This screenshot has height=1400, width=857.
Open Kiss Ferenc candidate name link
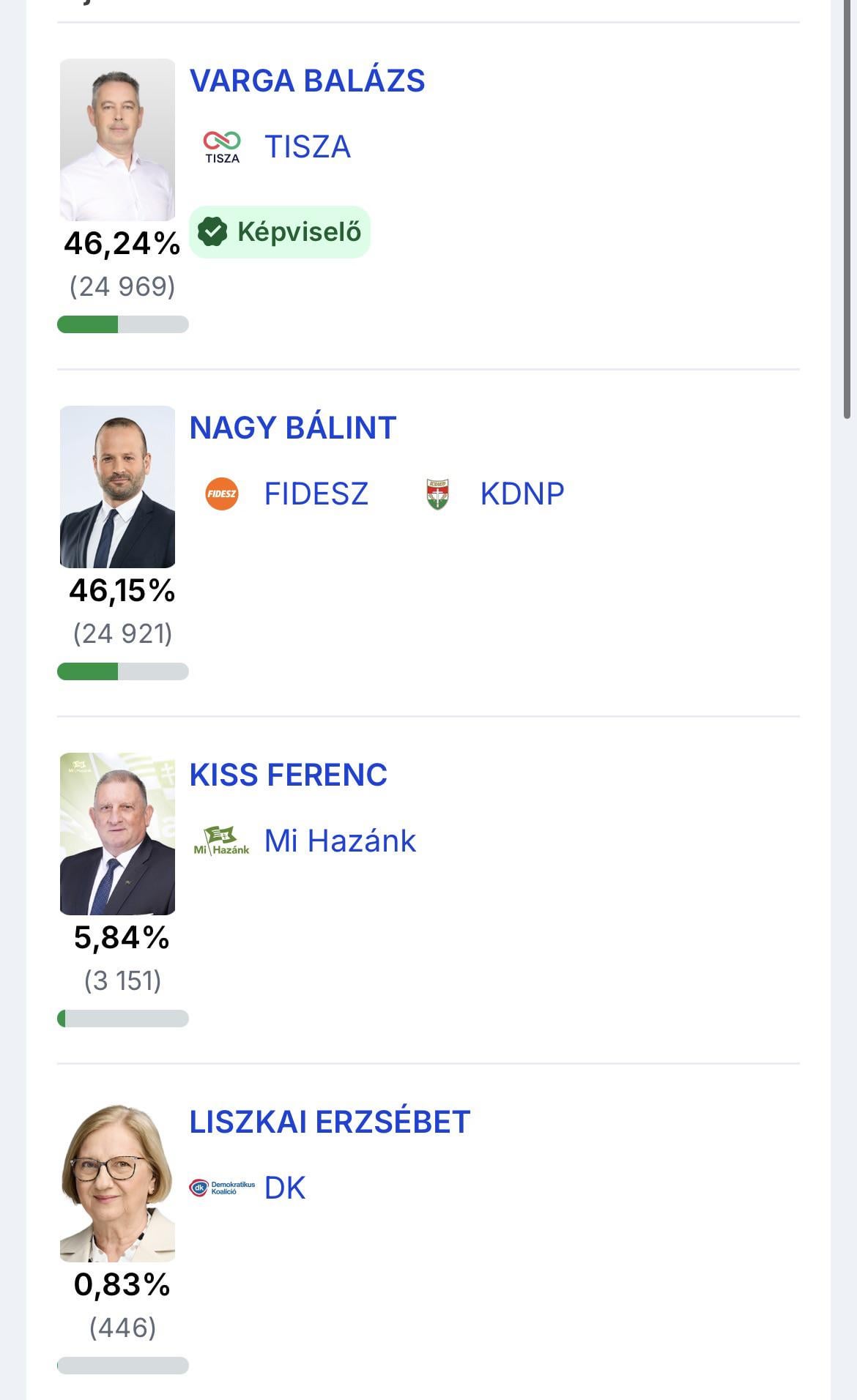pyautogui.click(x=288, y=775)
